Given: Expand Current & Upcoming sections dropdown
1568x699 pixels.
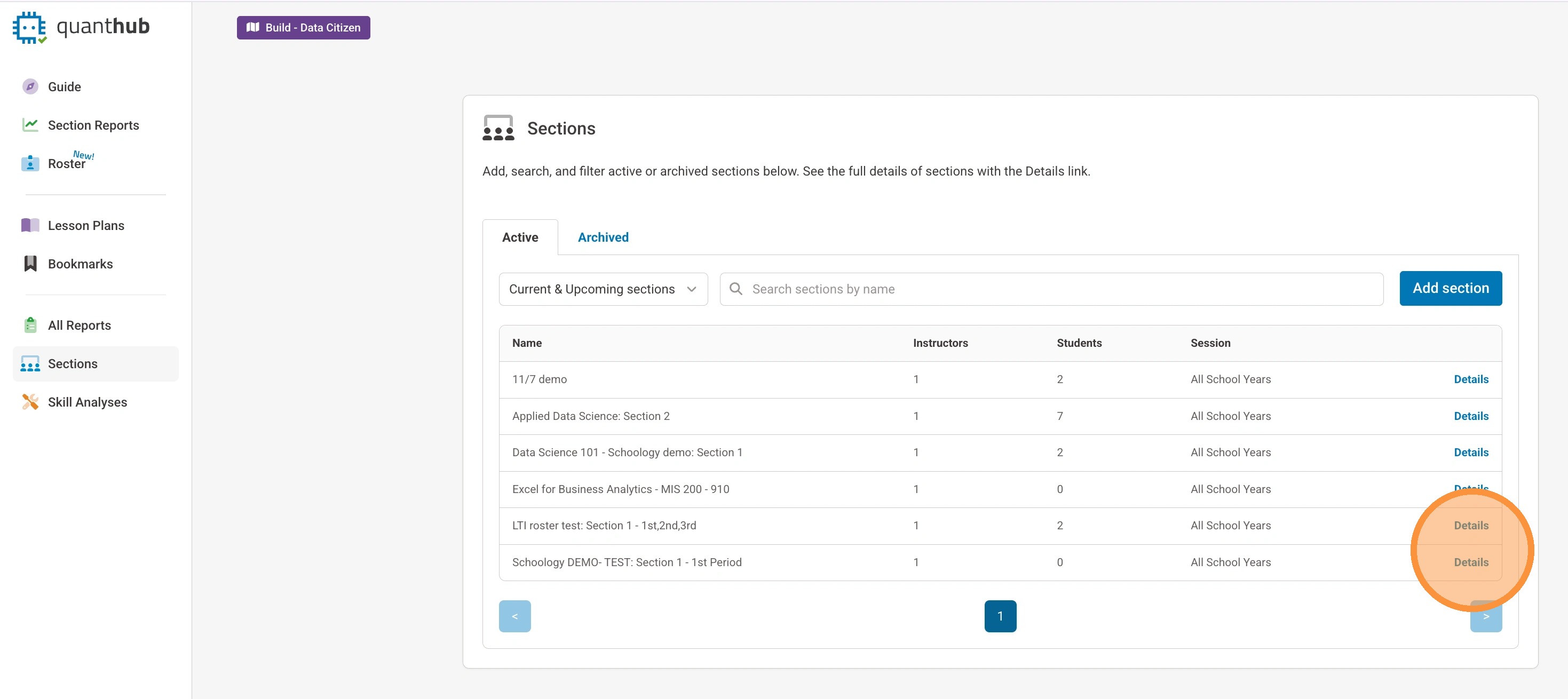Looking at the screenshot, I should coord(603,289).
